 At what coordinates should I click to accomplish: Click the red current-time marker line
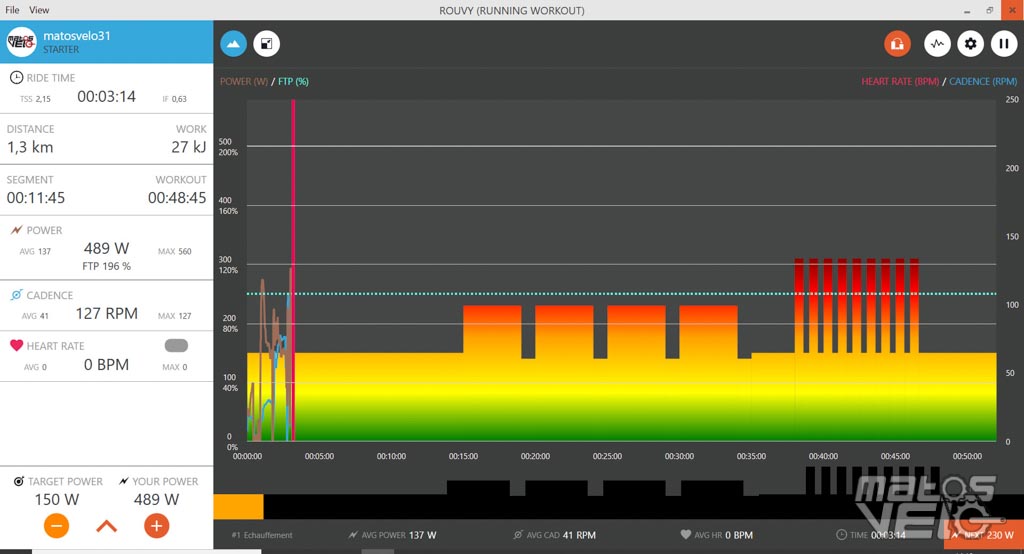click(x=293, y=270)
